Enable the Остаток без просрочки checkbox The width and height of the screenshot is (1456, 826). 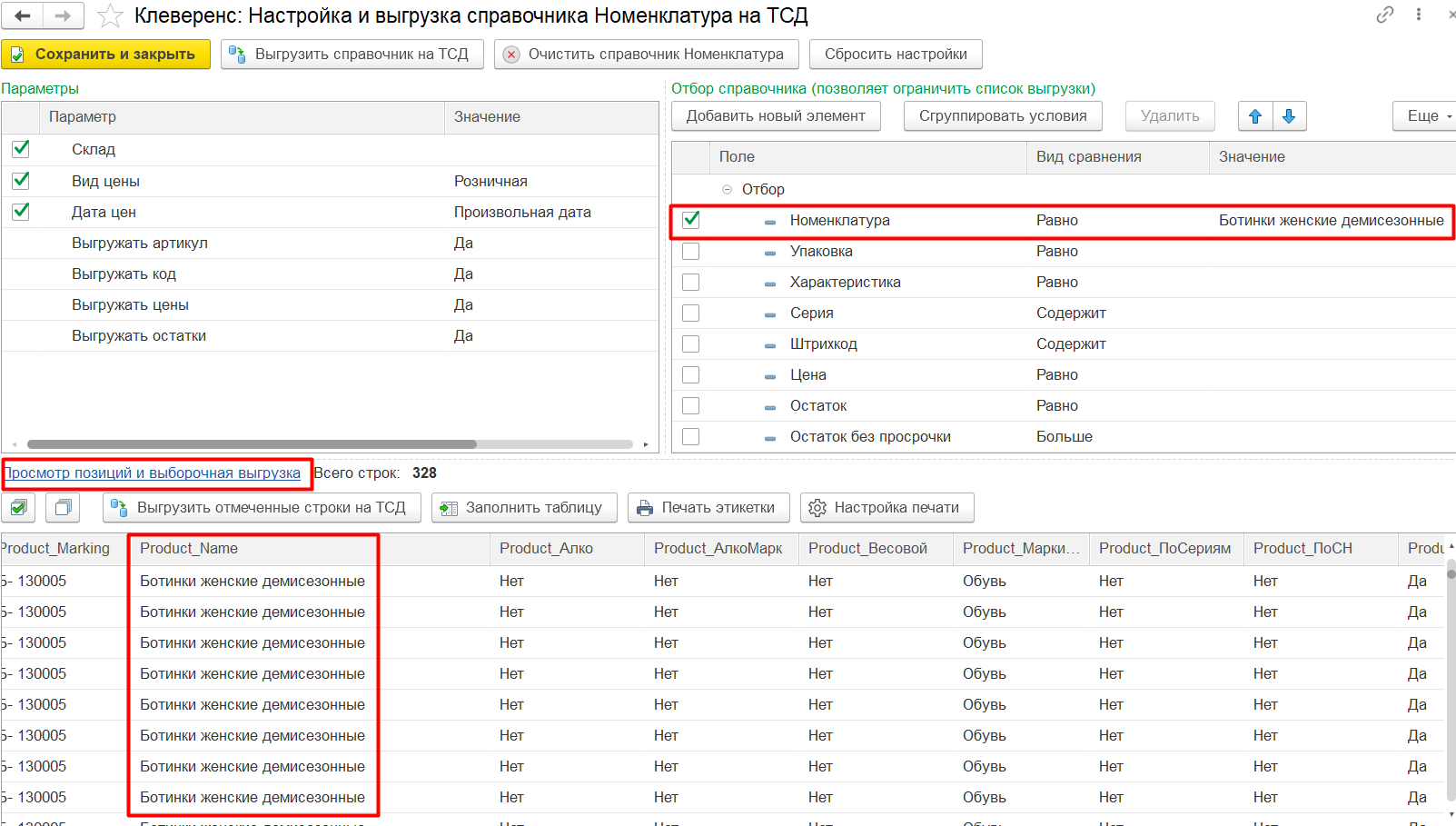tap(691, 436)
